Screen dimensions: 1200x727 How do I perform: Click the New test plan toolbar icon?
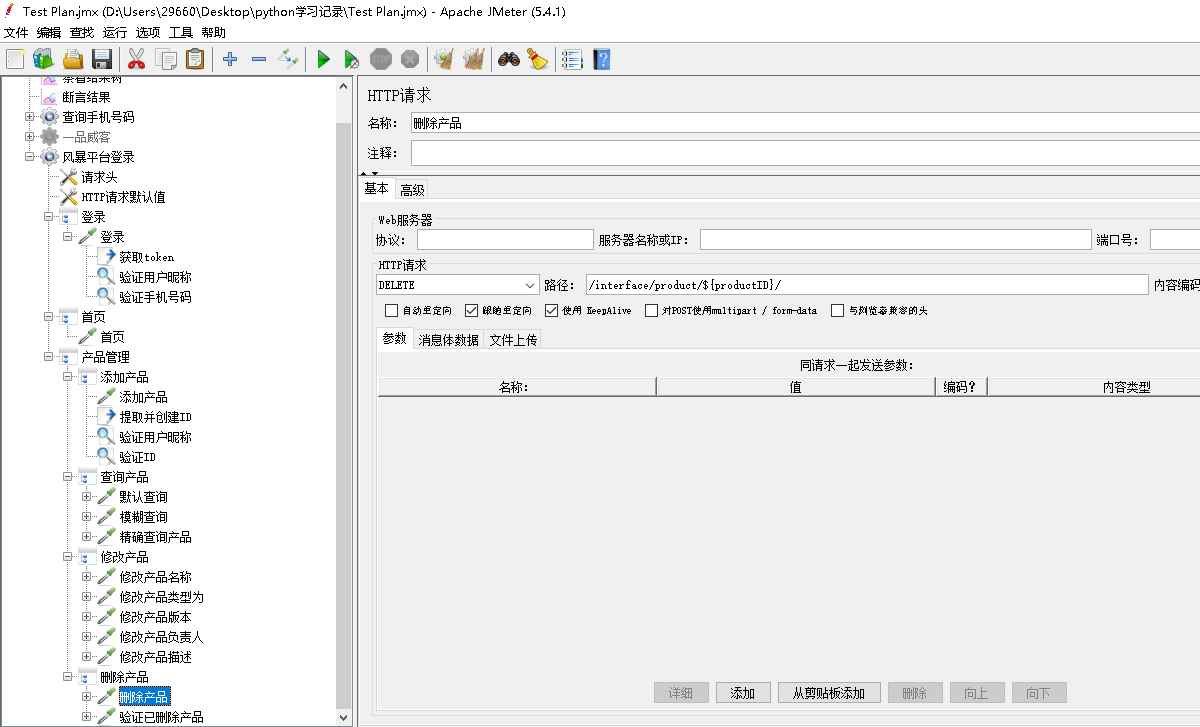pos(15,59)
